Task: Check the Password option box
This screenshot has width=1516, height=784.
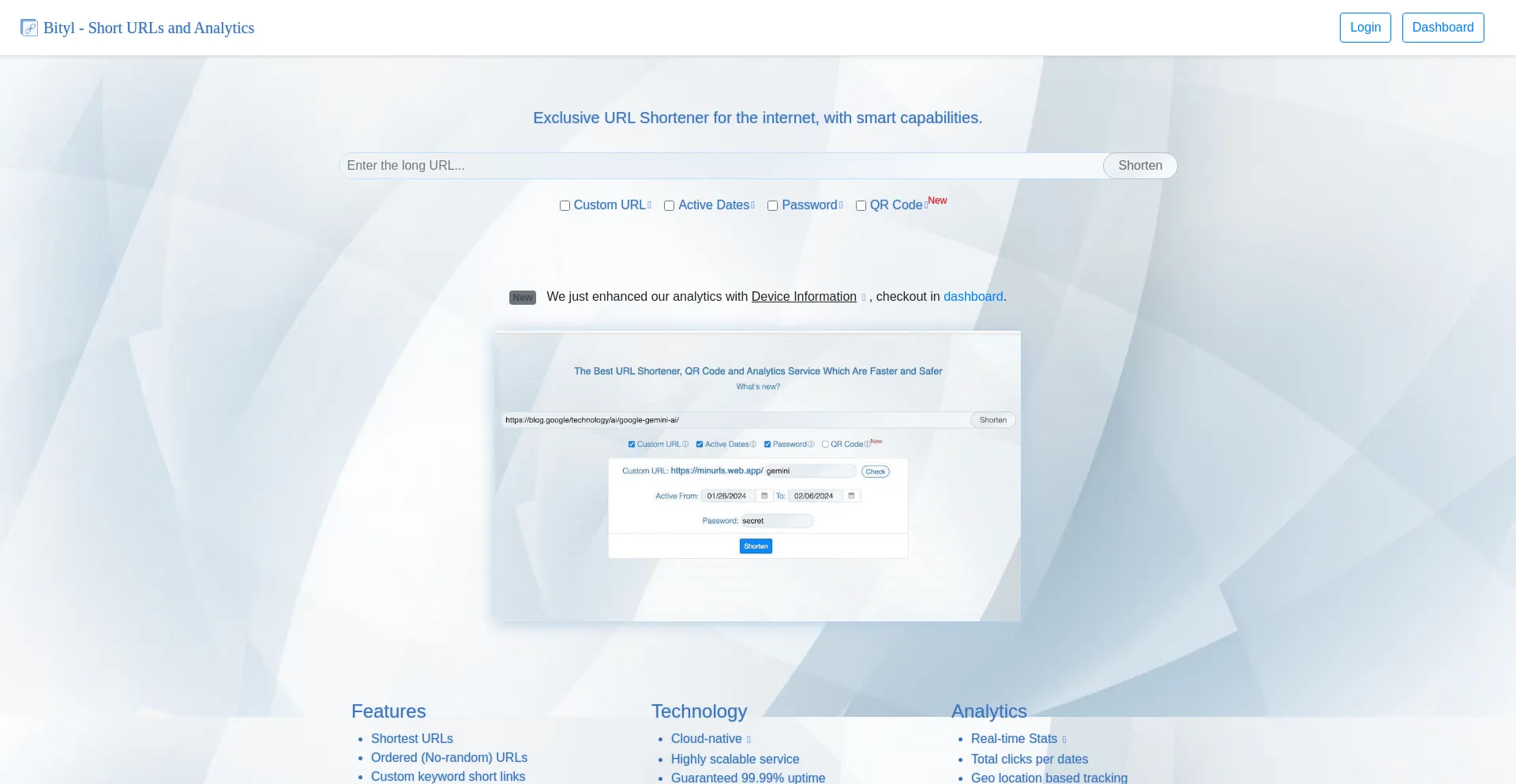Action: pos(773,206)
